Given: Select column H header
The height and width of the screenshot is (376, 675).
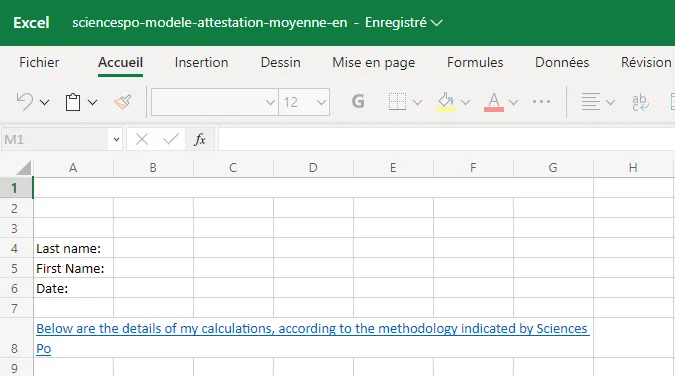Looking at the screenshot, I should [633, 168].
